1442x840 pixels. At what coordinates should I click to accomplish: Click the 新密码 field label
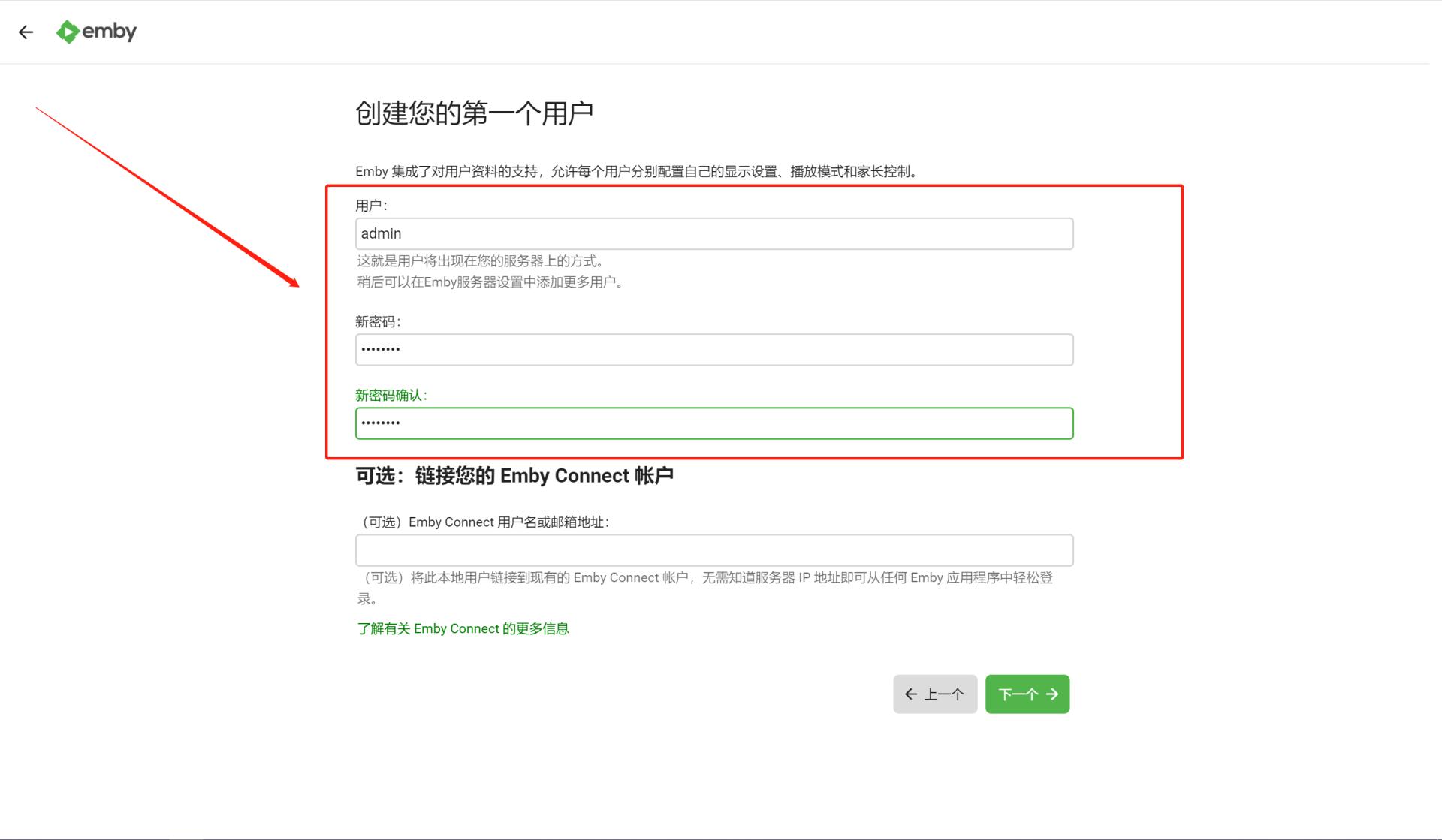tap(379, 321)
